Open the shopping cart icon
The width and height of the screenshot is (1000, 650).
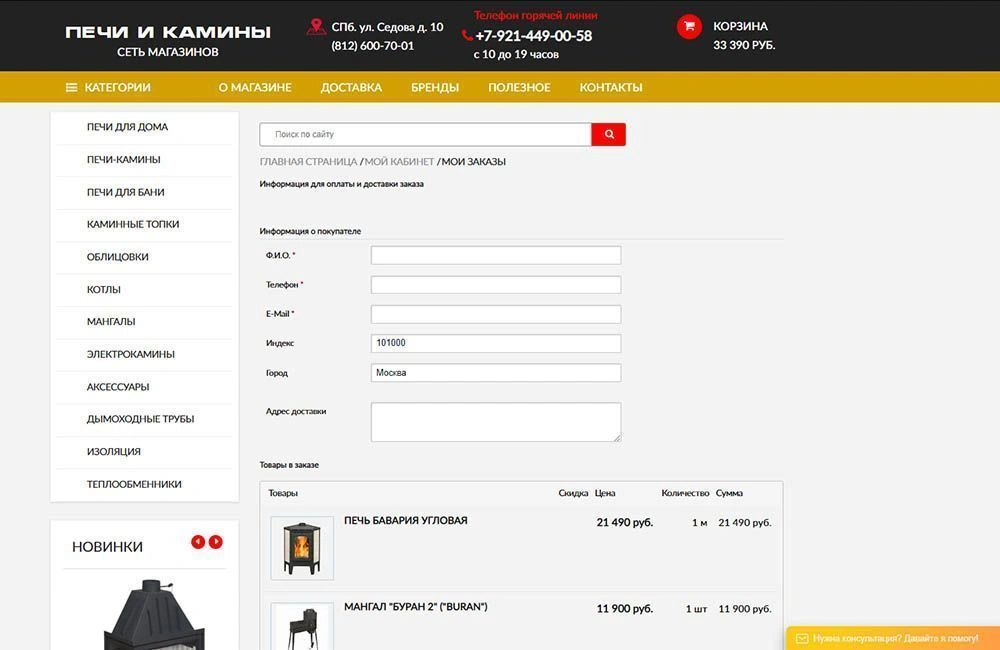(689, 26)
